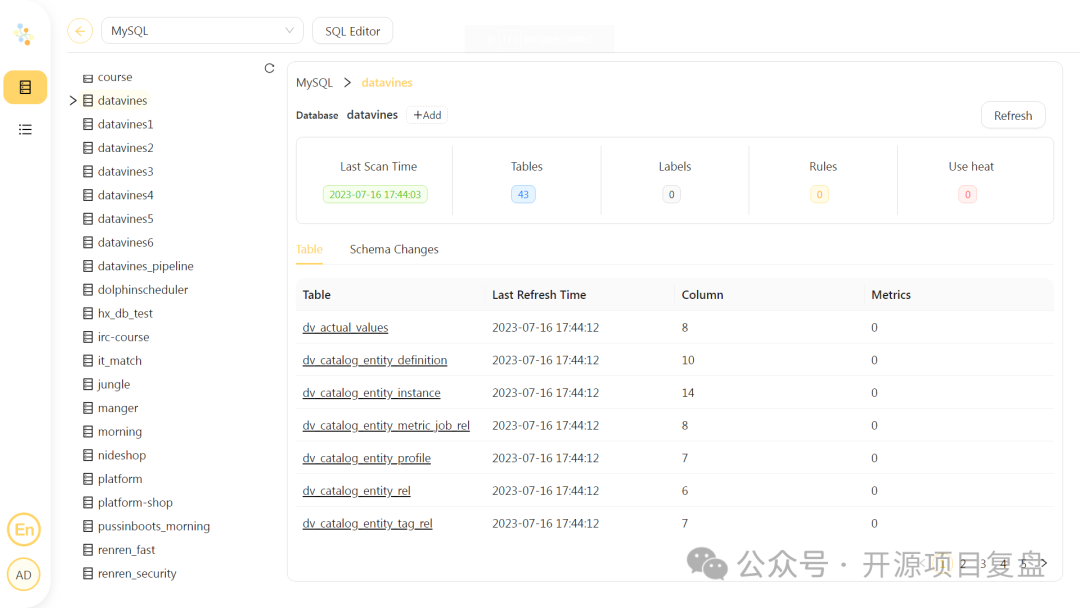Image resolution: width=1080 pixels, height=608 pixels.
Task: Open the AD user avatar menu
Action: (24, 575)
